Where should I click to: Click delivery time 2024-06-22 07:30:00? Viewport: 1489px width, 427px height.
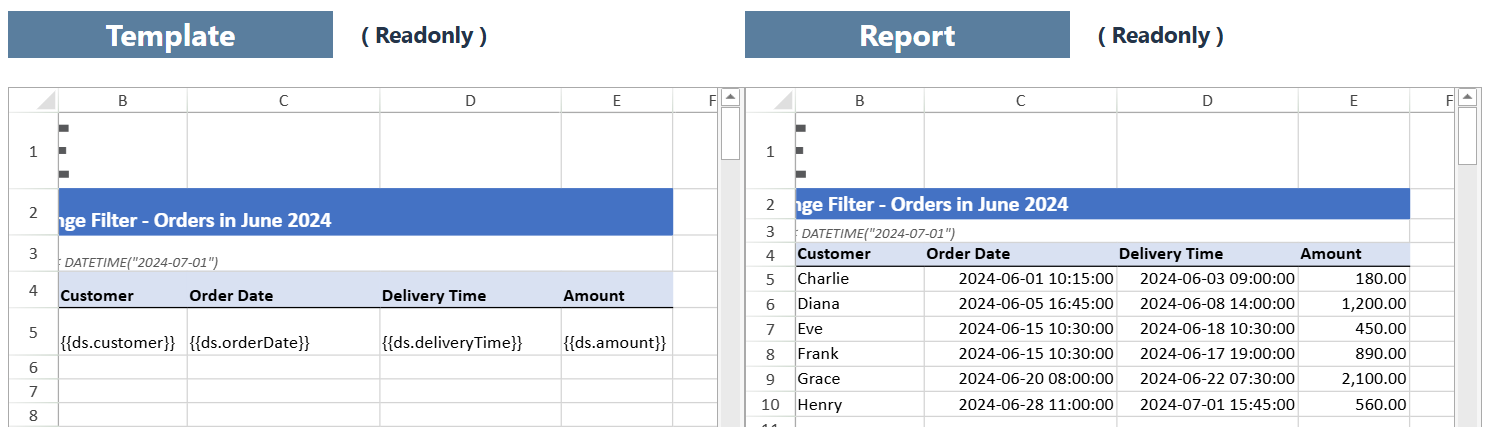(x=1207, y=379)
